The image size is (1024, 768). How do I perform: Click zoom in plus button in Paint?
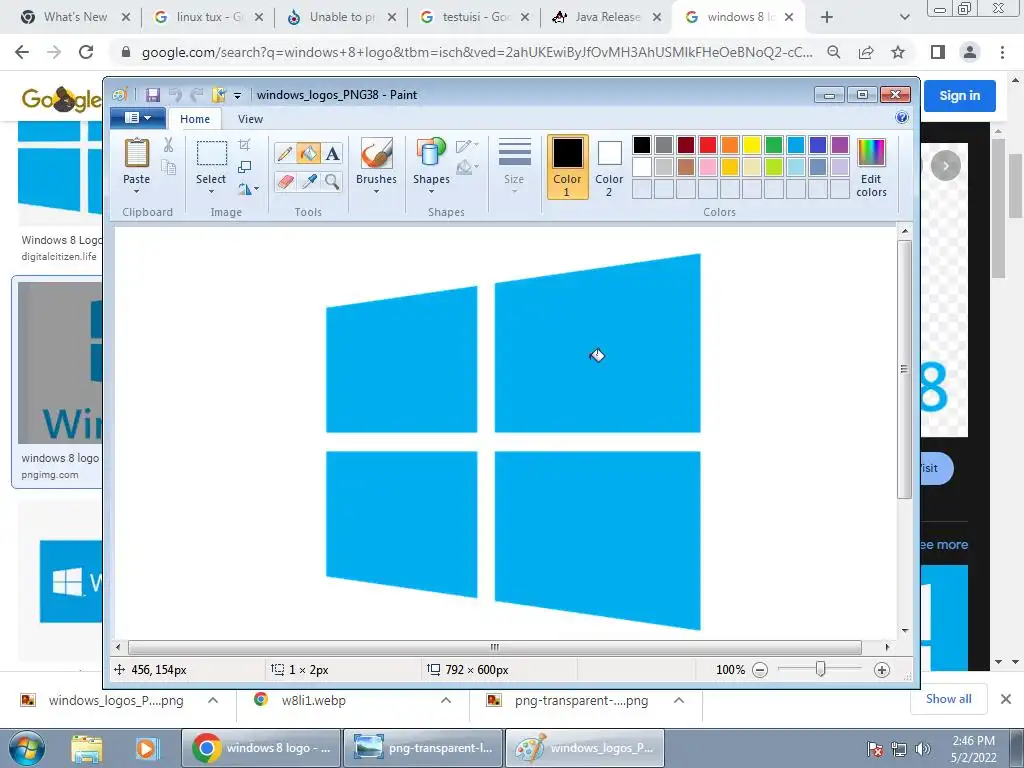(x=882, y=670)
